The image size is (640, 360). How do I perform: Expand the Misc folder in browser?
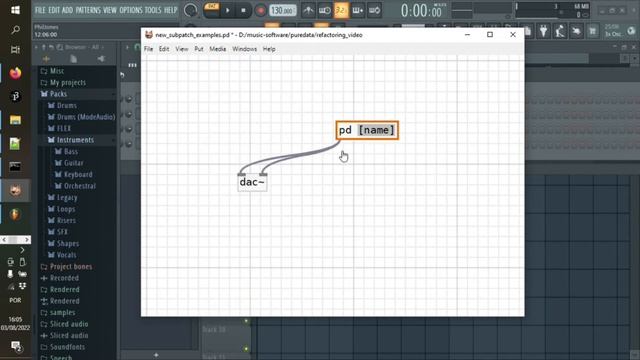click(x=57, y=71)
